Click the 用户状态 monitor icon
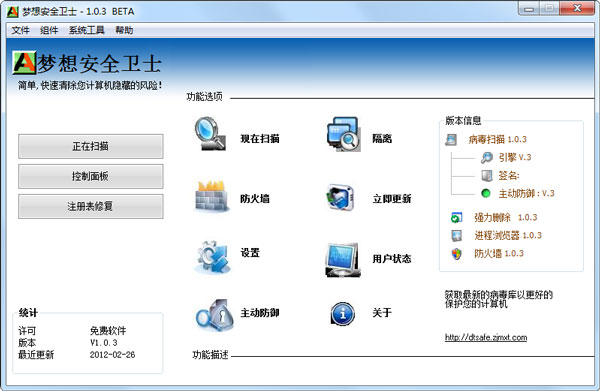The height and width of the screenshot is (391, 600). (342, 260)
